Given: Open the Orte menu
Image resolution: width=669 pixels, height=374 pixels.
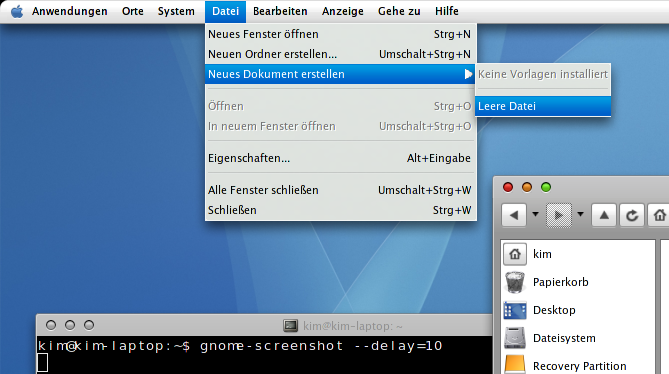Looking at the screenshot, I should (133, 12).
